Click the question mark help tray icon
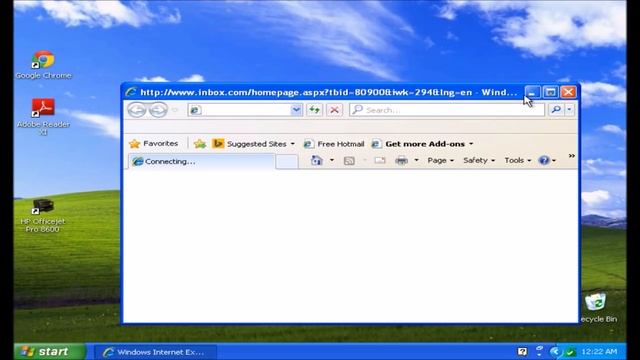640x360 pixels. click(522, 351)
